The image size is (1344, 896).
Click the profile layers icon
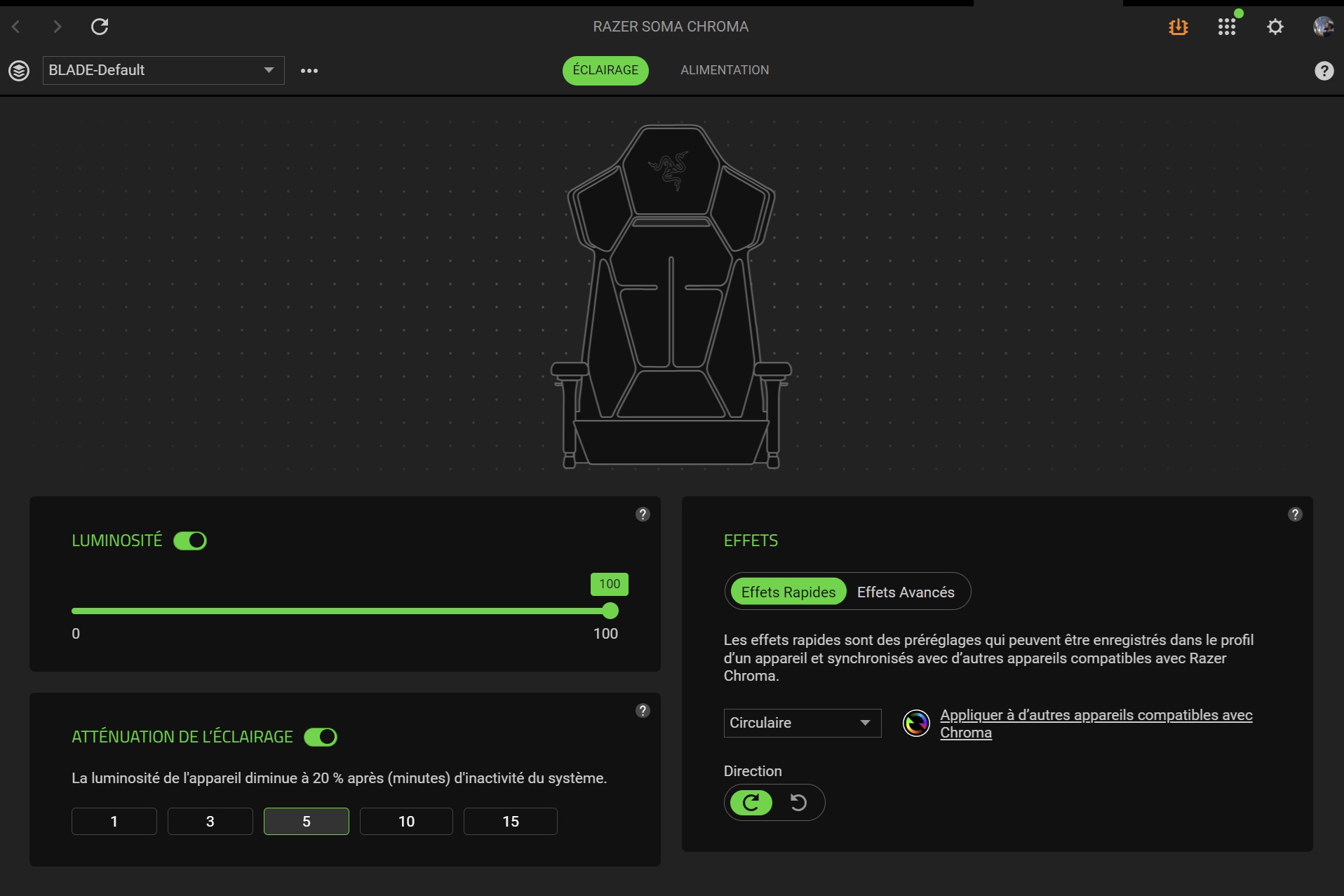[x=19, y=70]
